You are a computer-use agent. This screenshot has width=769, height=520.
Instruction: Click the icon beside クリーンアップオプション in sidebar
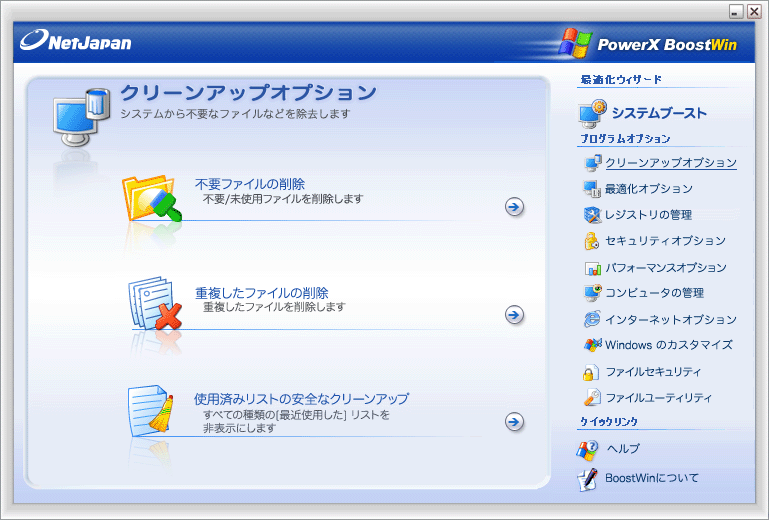click(593, 163)
